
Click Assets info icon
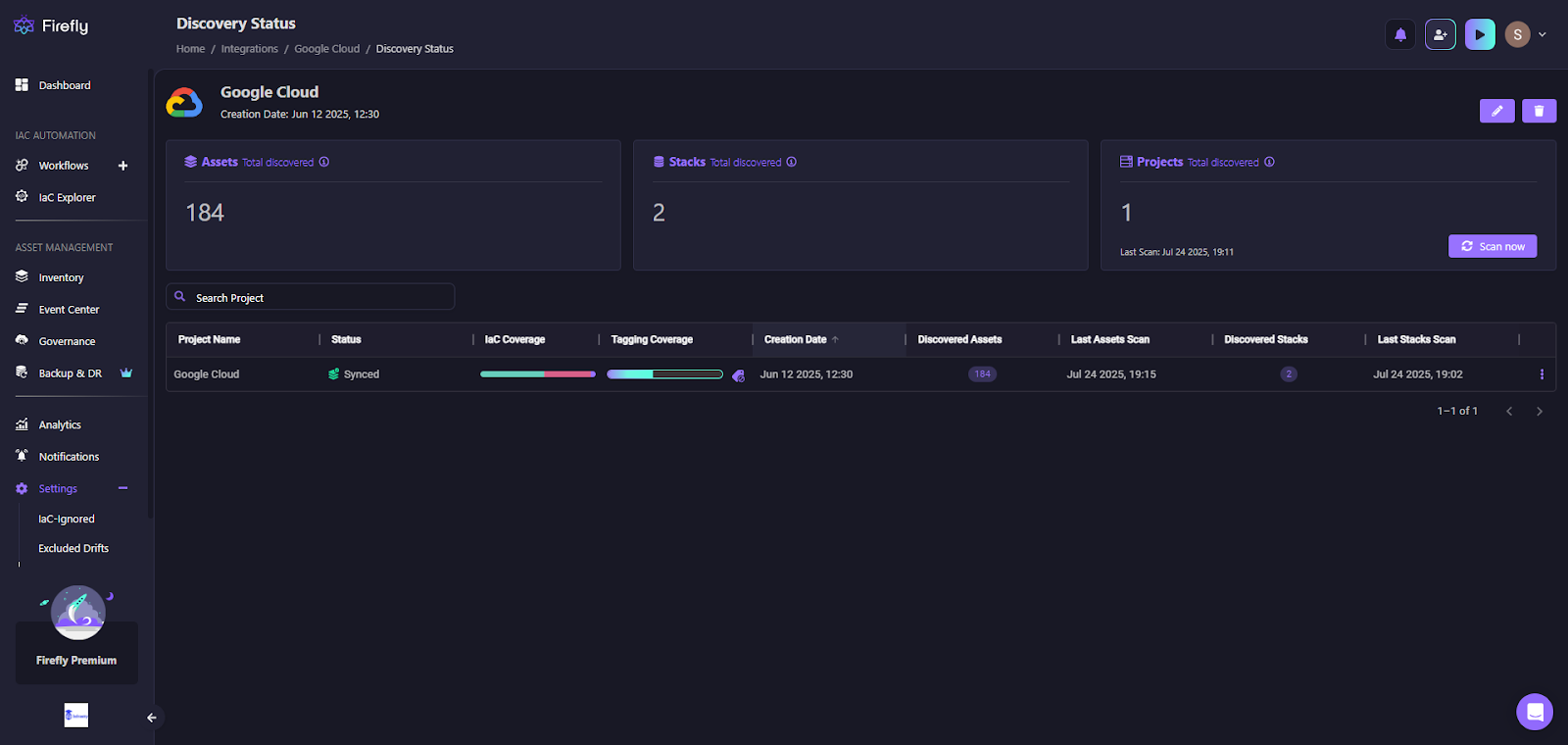[324, 162]
